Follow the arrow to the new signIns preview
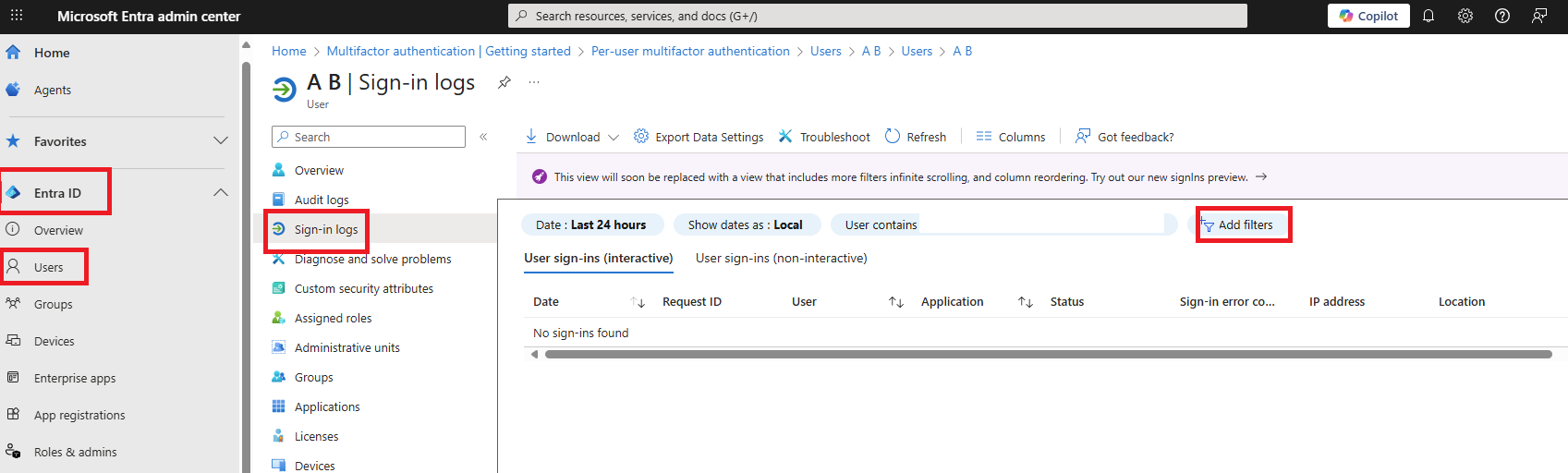Viewport: 1568px width, 473px height. coord(1261,176)
